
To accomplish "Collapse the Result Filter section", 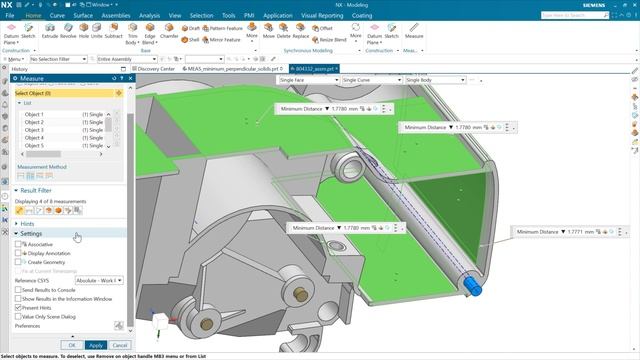I will tap(16, 191).
